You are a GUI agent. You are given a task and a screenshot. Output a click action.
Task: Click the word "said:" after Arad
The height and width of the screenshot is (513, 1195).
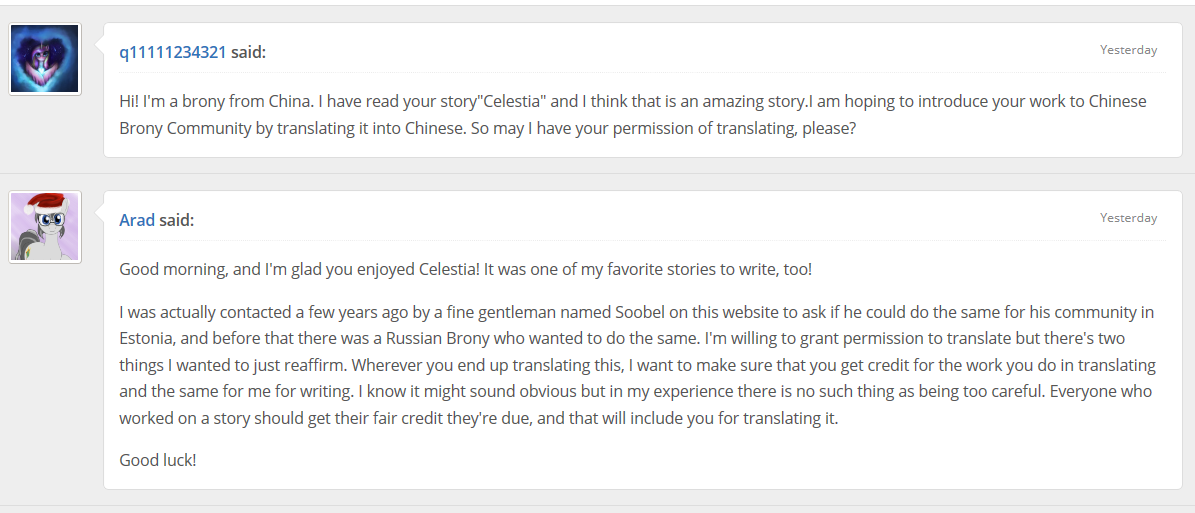point(176,220)
